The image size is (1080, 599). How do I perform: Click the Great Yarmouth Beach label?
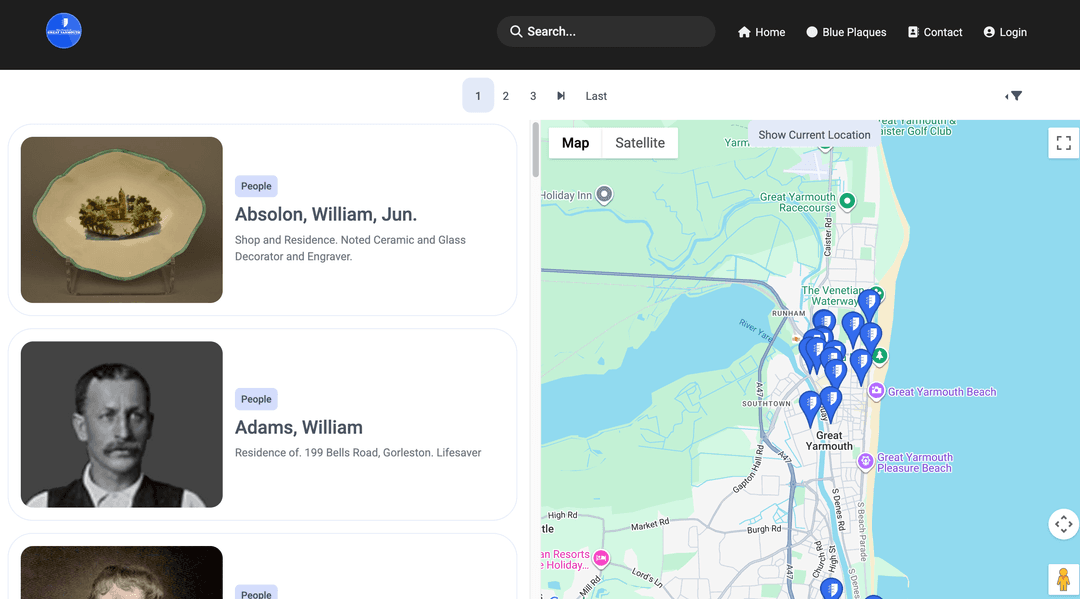pos(942,392)
